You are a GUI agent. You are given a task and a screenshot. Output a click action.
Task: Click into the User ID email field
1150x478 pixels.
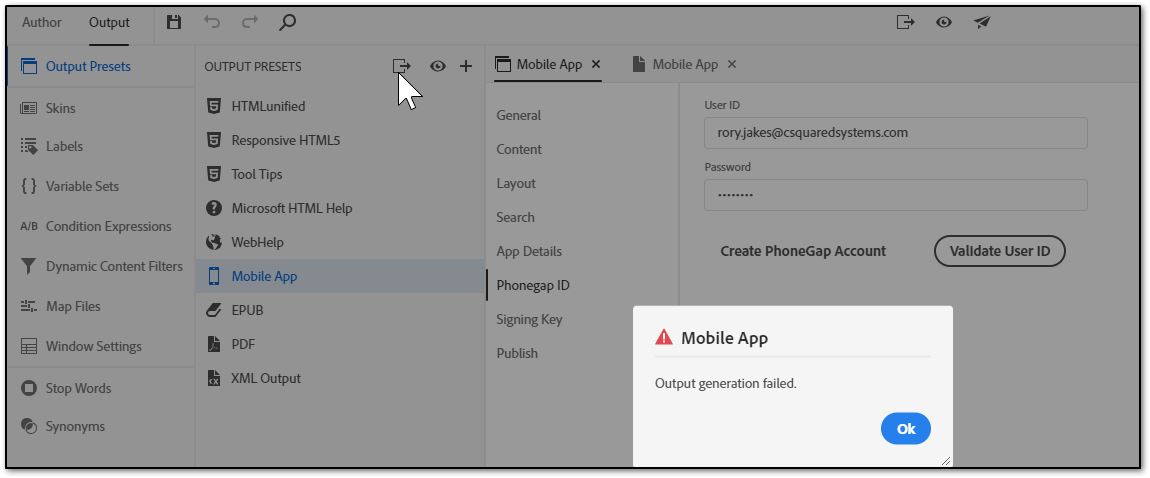coord(896,133)
